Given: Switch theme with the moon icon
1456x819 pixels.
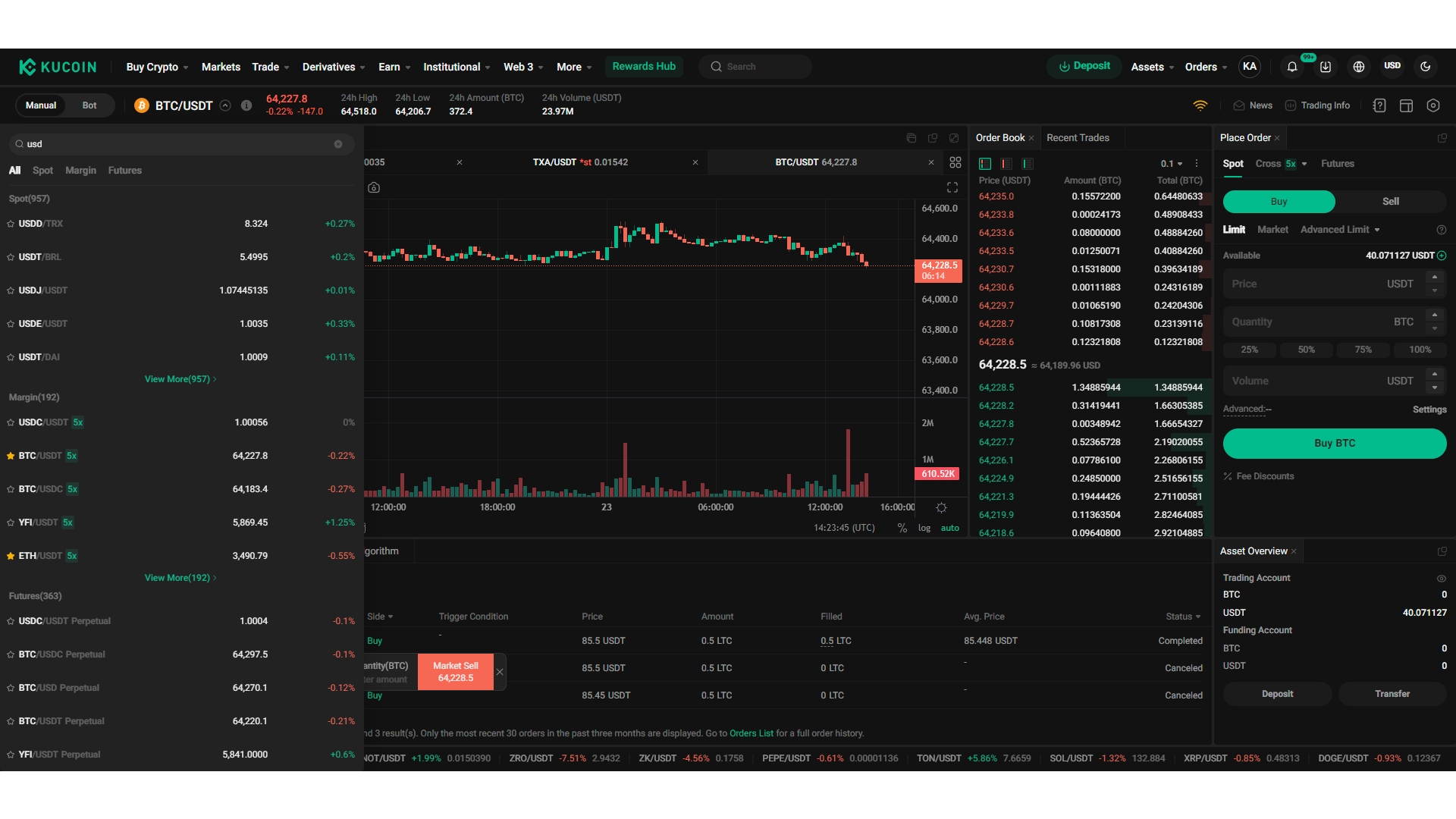Looking at the screenshot, I should (1426, 67).
